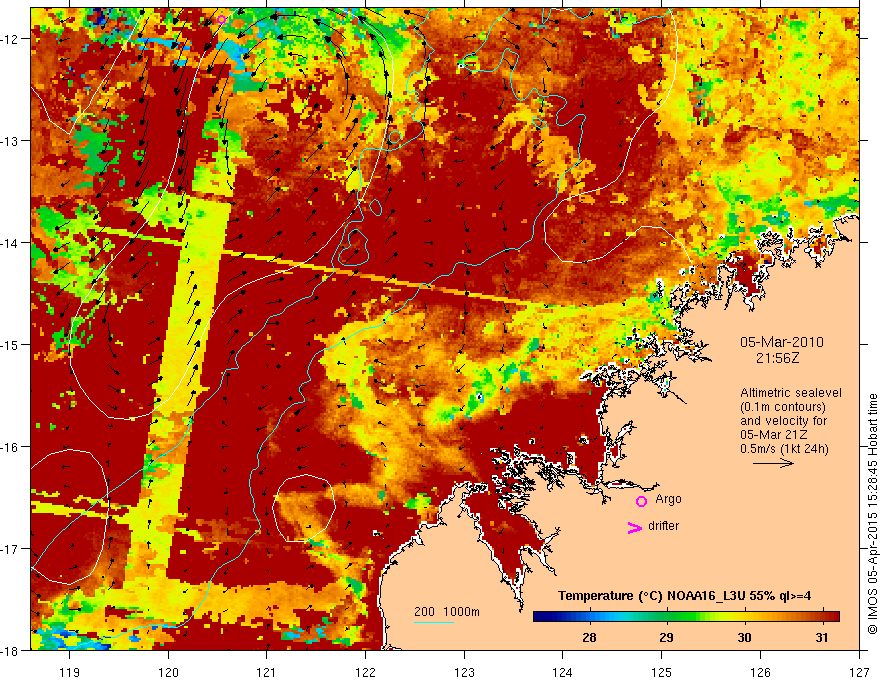Click the "28" color bar tick label
Screen dimensions: 880x680
point(589,637)
